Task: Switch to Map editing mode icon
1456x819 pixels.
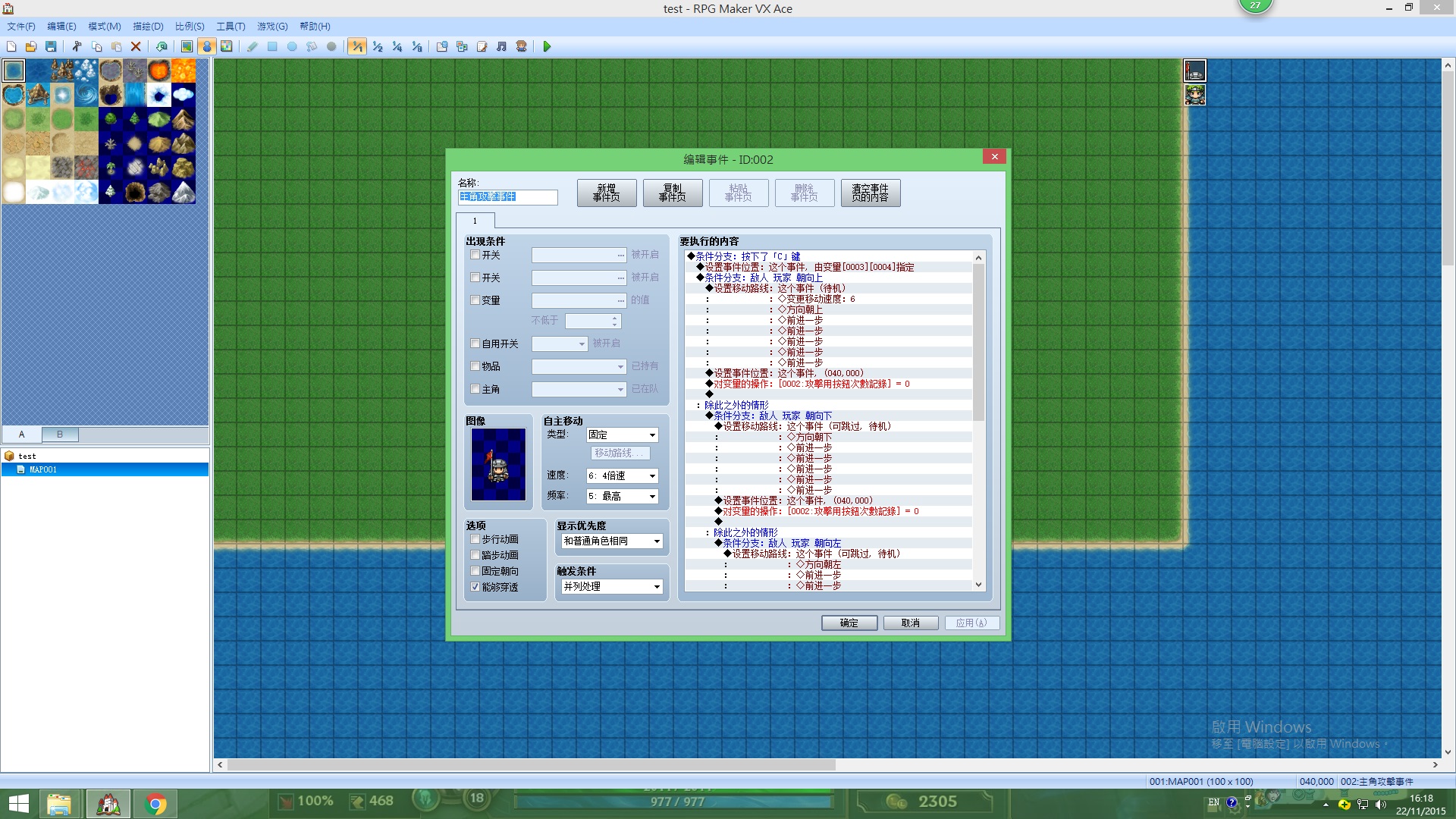Action: pyautogui.click(x=187, y=47)
